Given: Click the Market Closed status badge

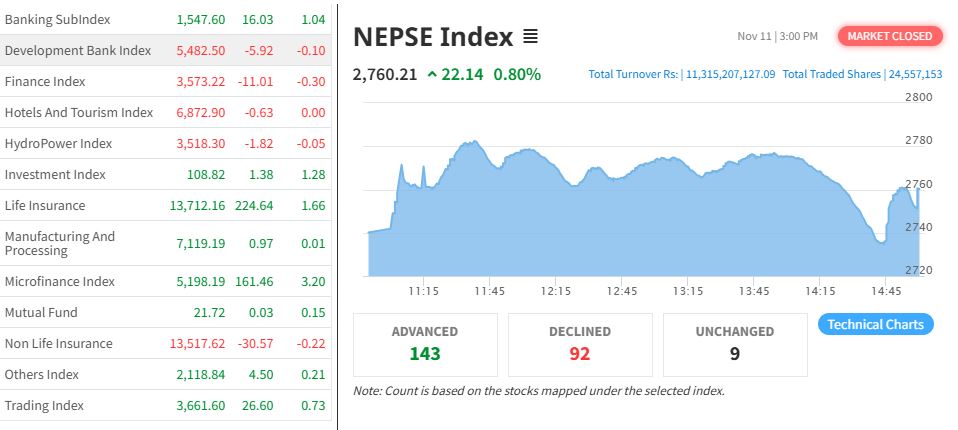Looking at the screenshot, I should point(890,36).
